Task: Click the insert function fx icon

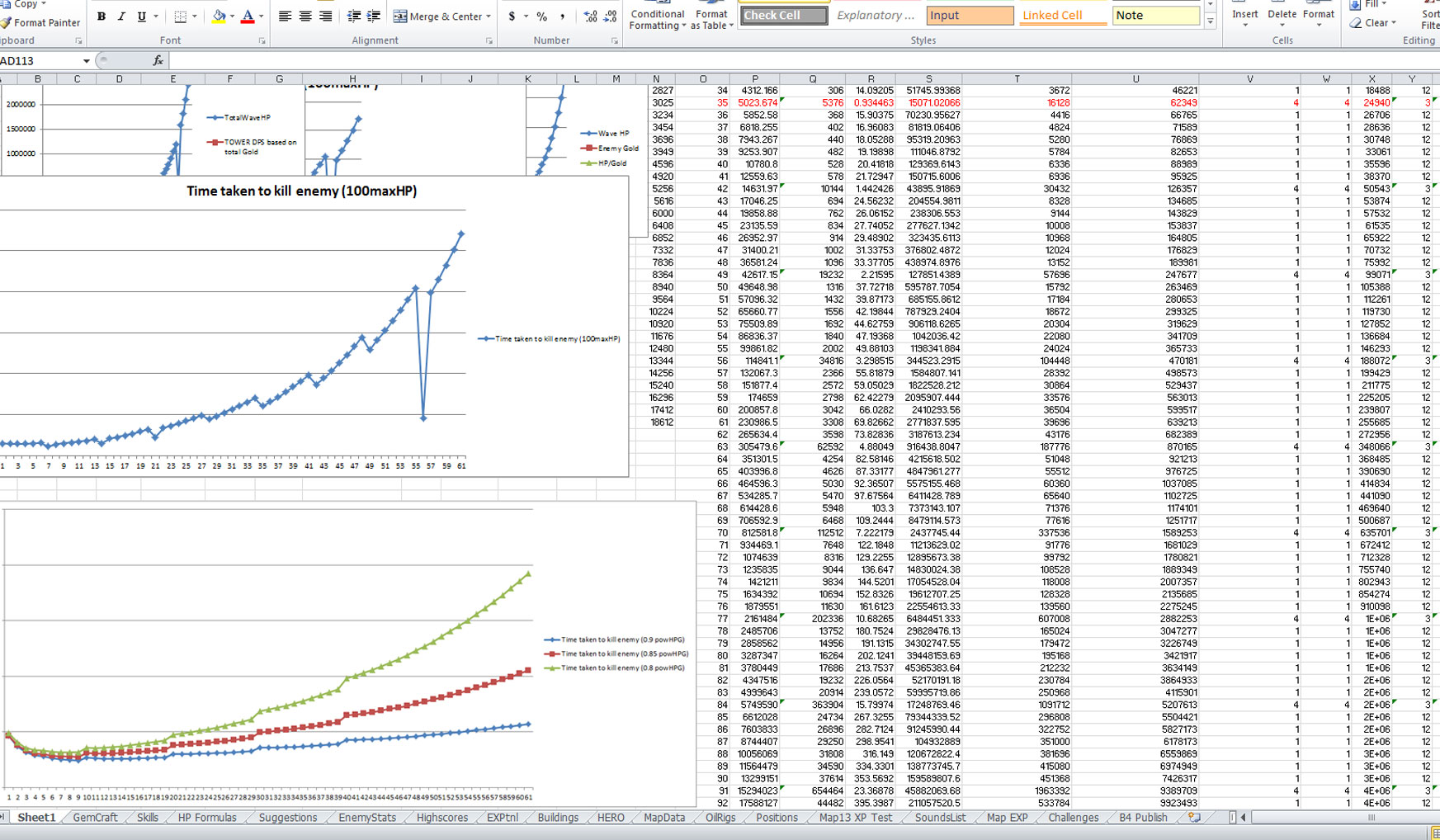Action: click(158, 60)
